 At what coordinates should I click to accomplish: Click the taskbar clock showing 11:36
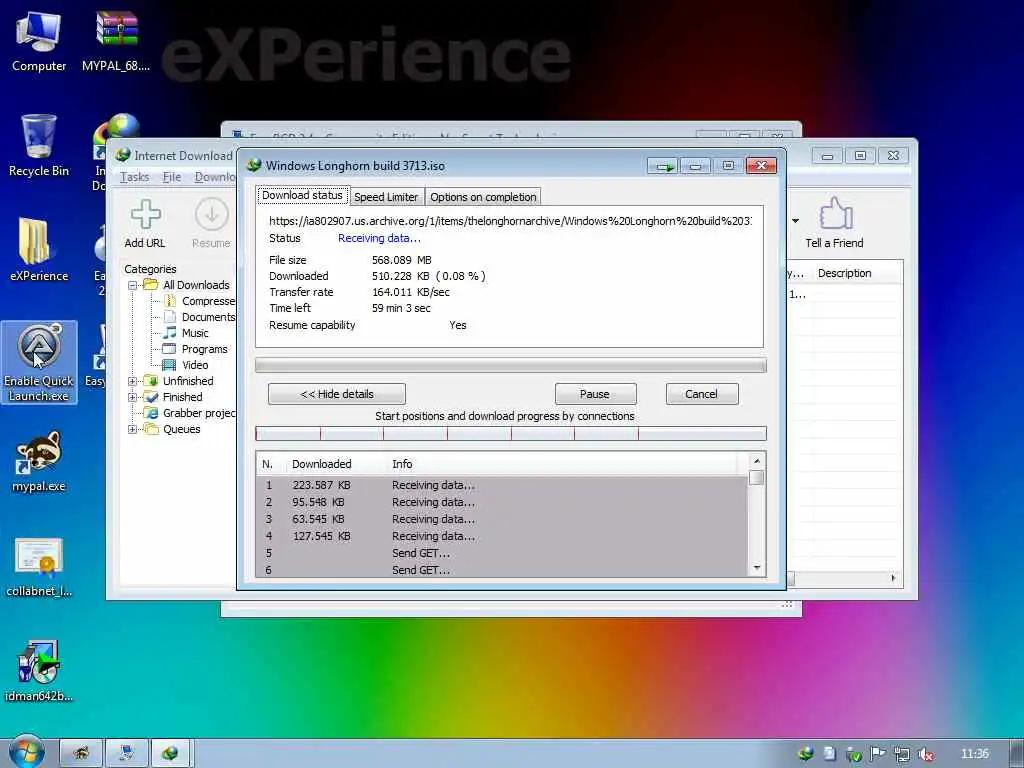(975, 754)
